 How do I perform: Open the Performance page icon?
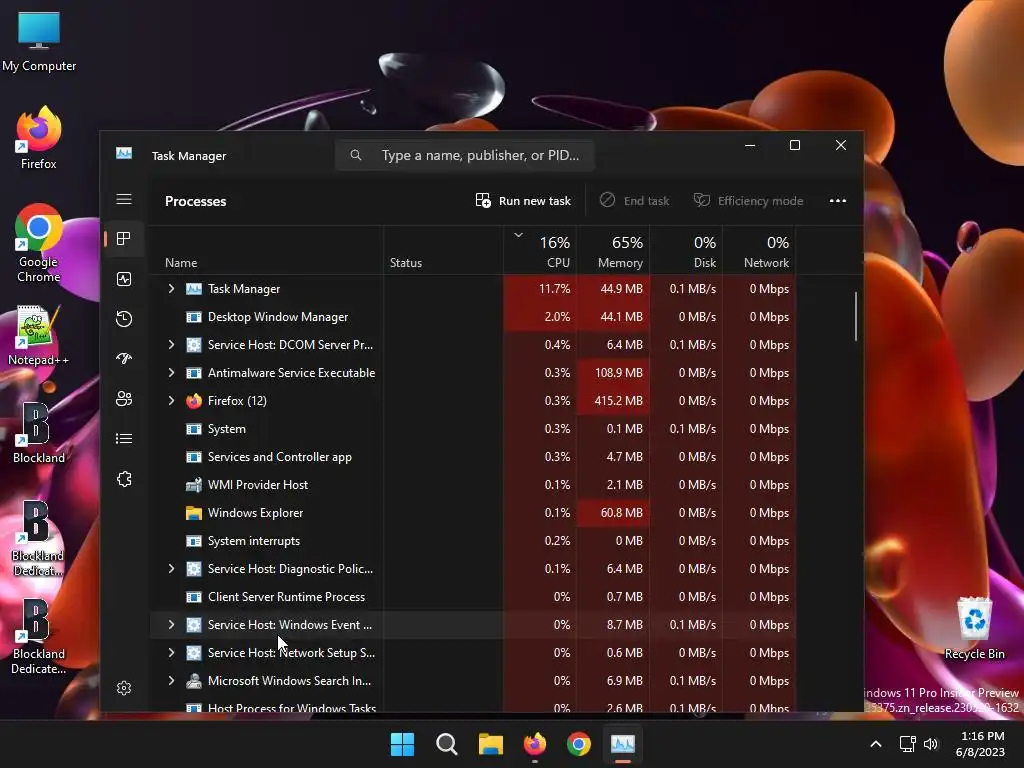(x=124, y=279)
